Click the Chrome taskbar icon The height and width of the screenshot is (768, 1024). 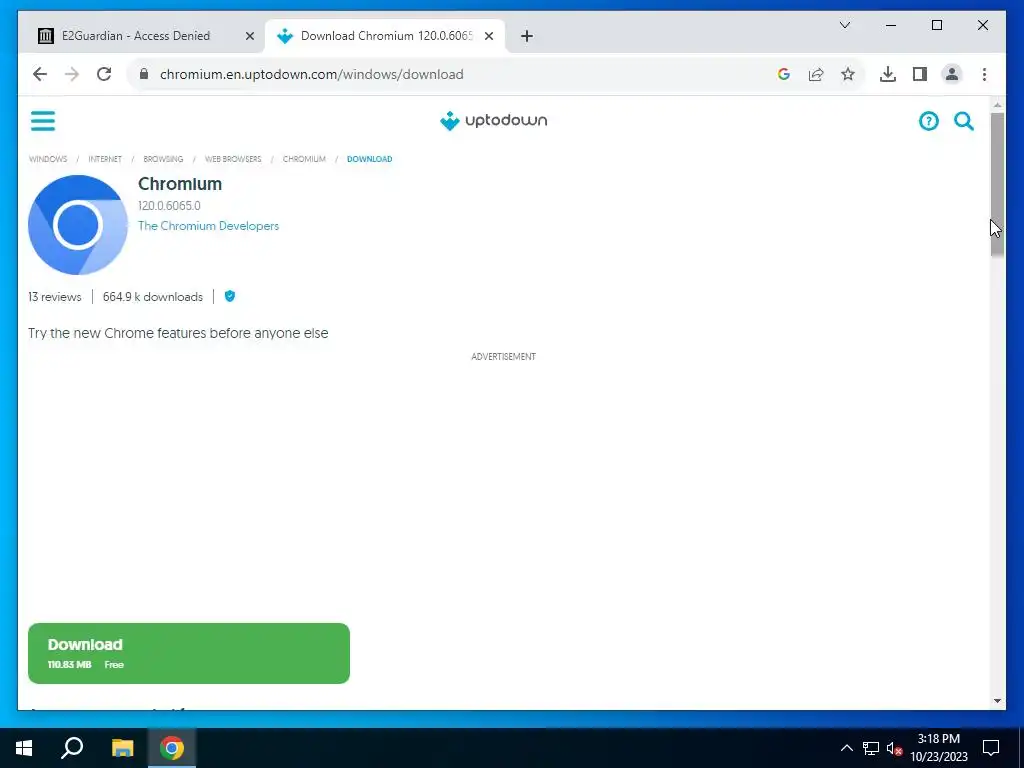[172, 748]
